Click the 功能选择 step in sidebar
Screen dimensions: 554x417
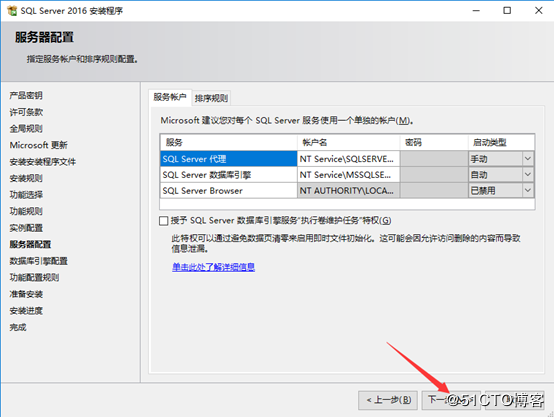click(26, 195)
